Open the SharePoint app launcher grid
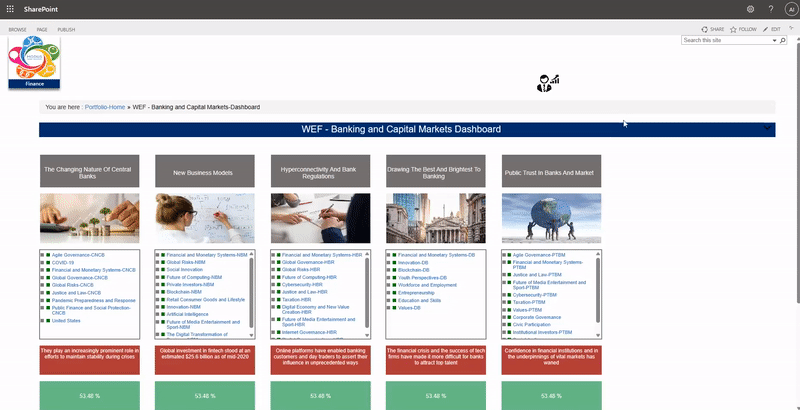Viewport: 800px width, 410px height. point(10,9)
